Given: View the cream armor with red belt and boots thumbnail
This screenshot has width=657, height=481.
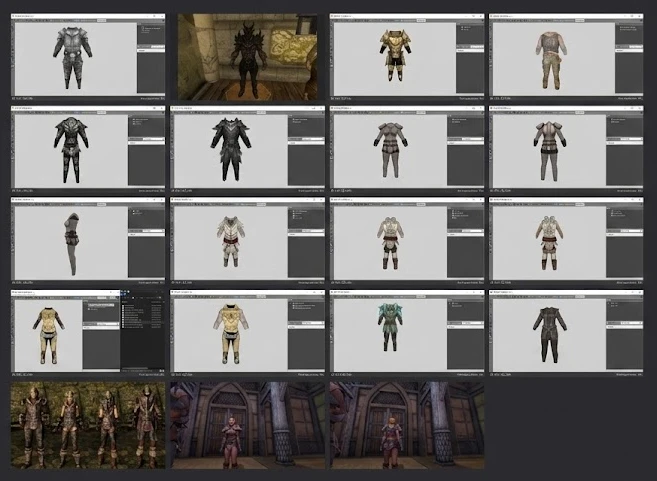Looking at the screenshot, I should [566, 241].
